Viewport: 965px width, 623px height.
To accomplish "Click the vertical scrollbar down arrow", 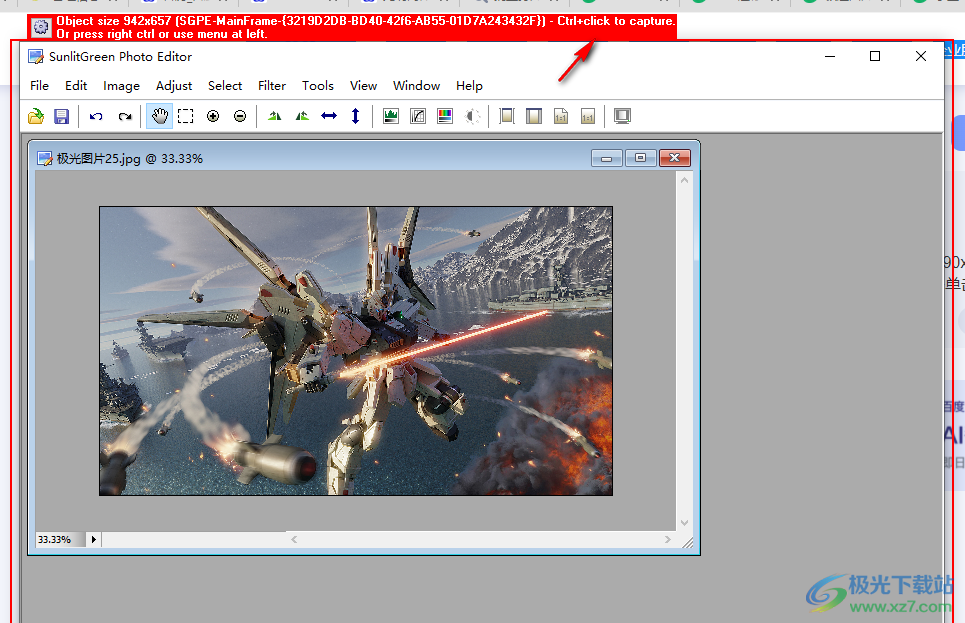I will pyautogui.click(x=684, y=523).
